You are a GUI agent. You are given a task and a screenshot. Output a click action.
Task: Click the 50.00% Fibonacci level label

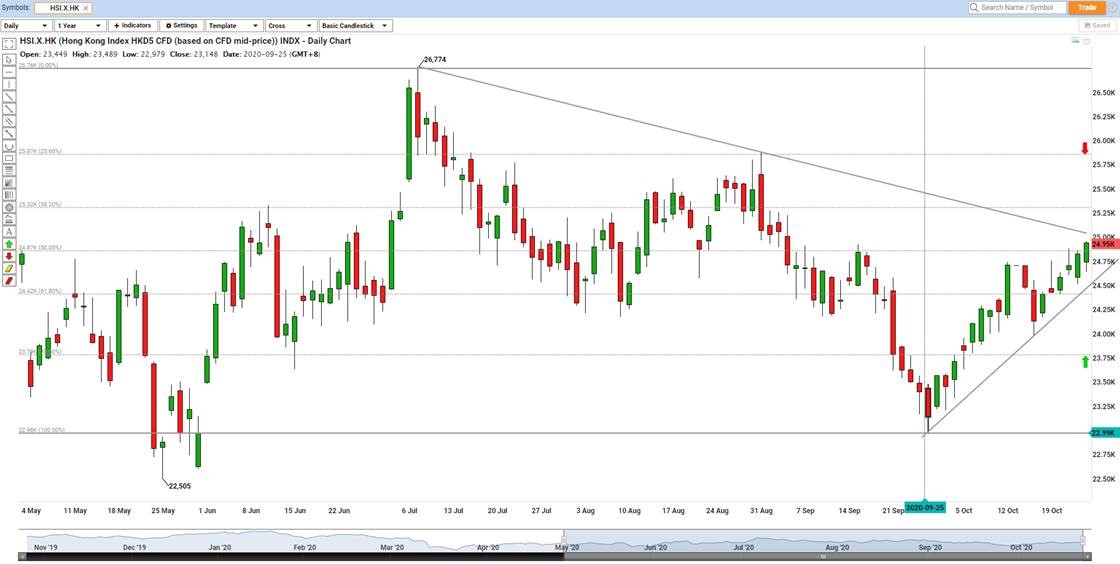[39, 248]
